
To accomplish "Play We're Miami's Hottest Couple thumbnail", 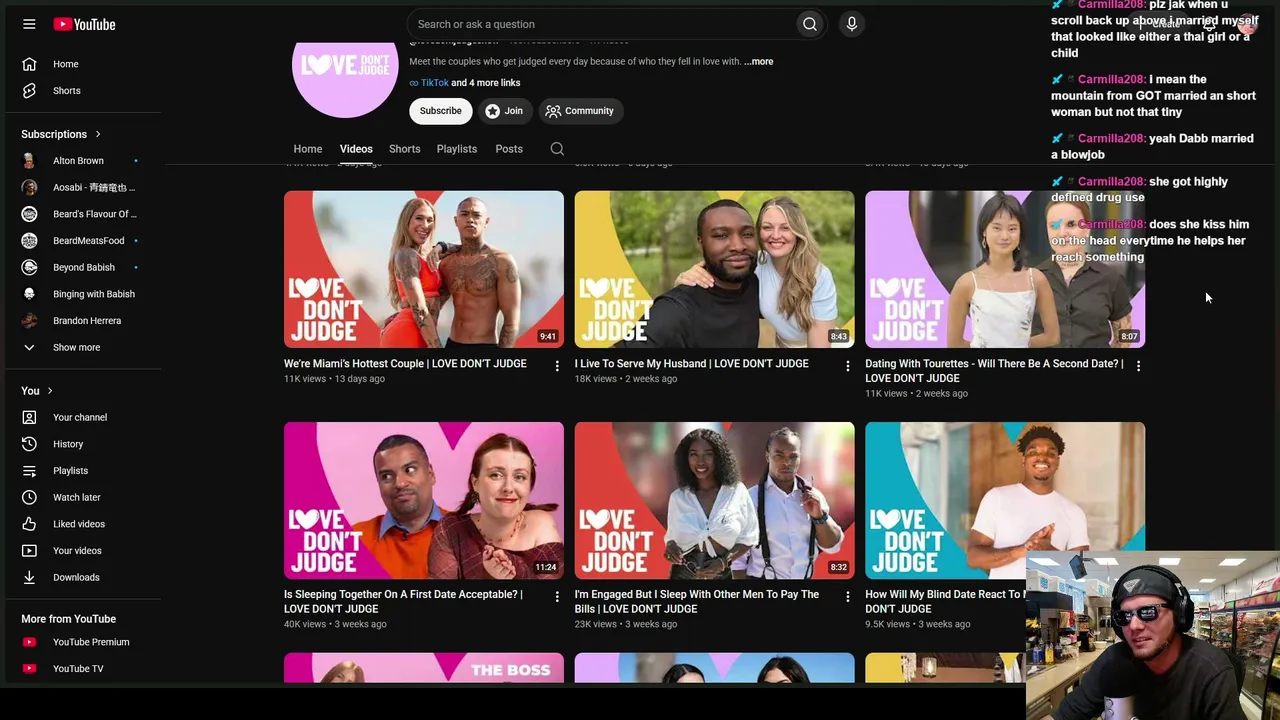I will point(424,269).
